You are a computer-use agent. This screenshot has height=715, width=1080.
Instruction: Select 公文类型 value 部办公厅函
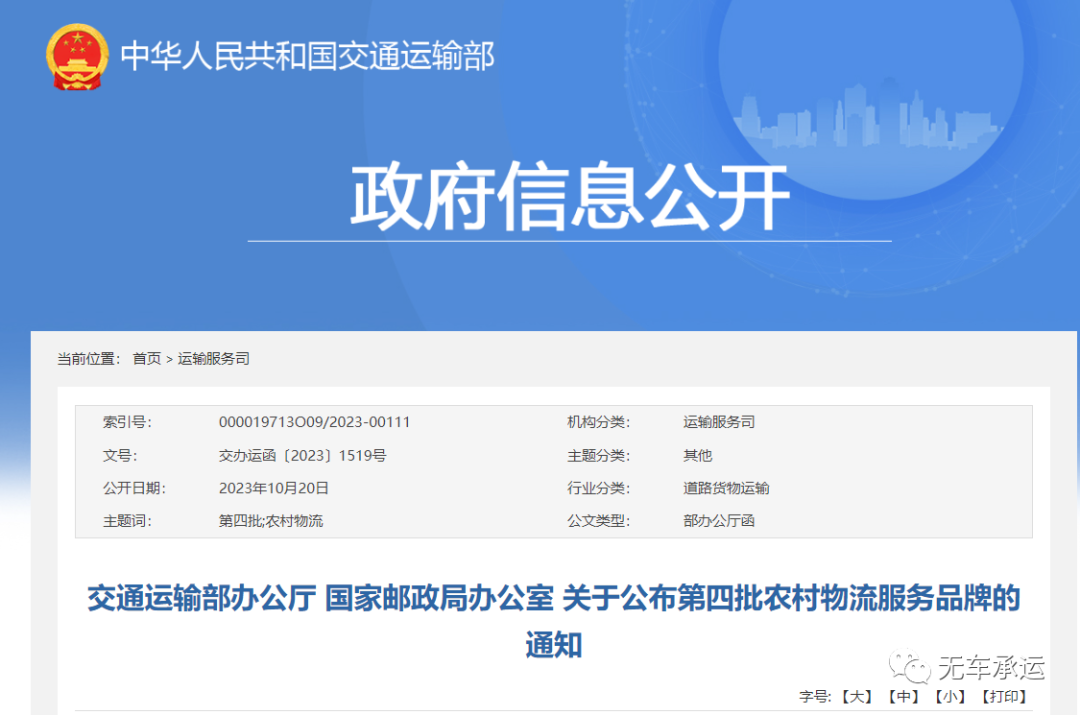719,521
